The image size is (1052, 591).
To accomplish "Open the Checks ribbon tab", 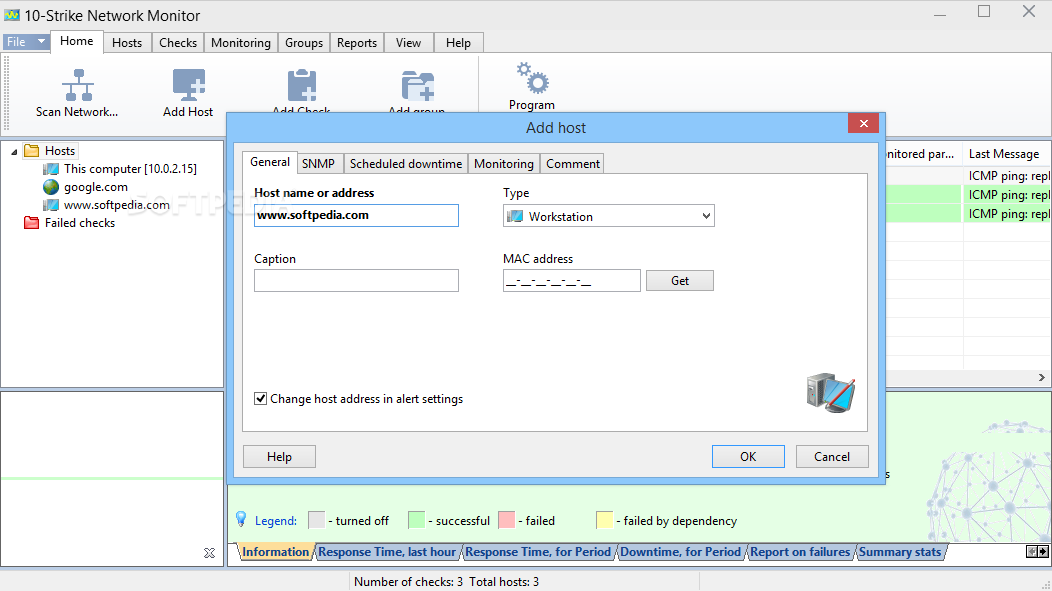I will 178,42.
